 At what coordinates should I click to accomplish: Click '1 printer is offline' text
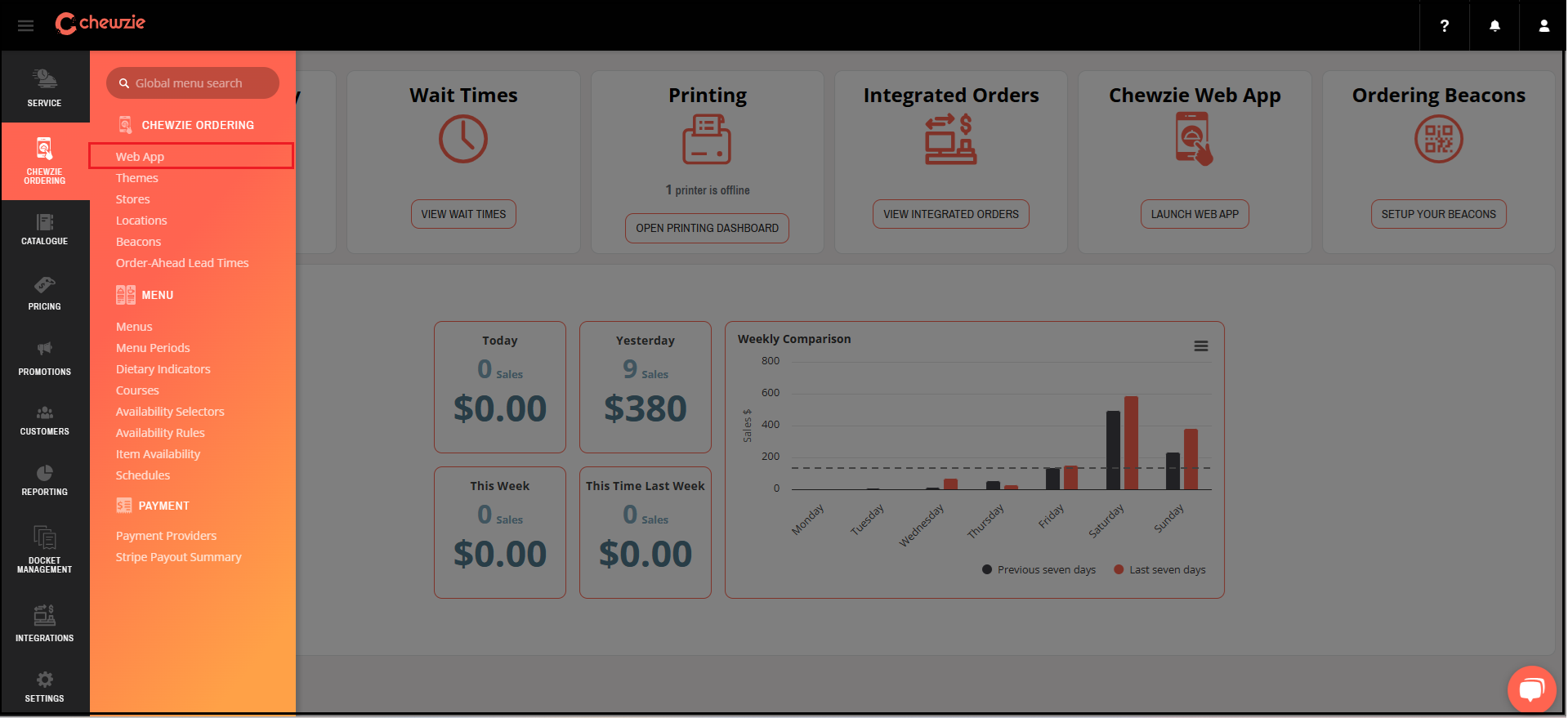tap(707, 190)
